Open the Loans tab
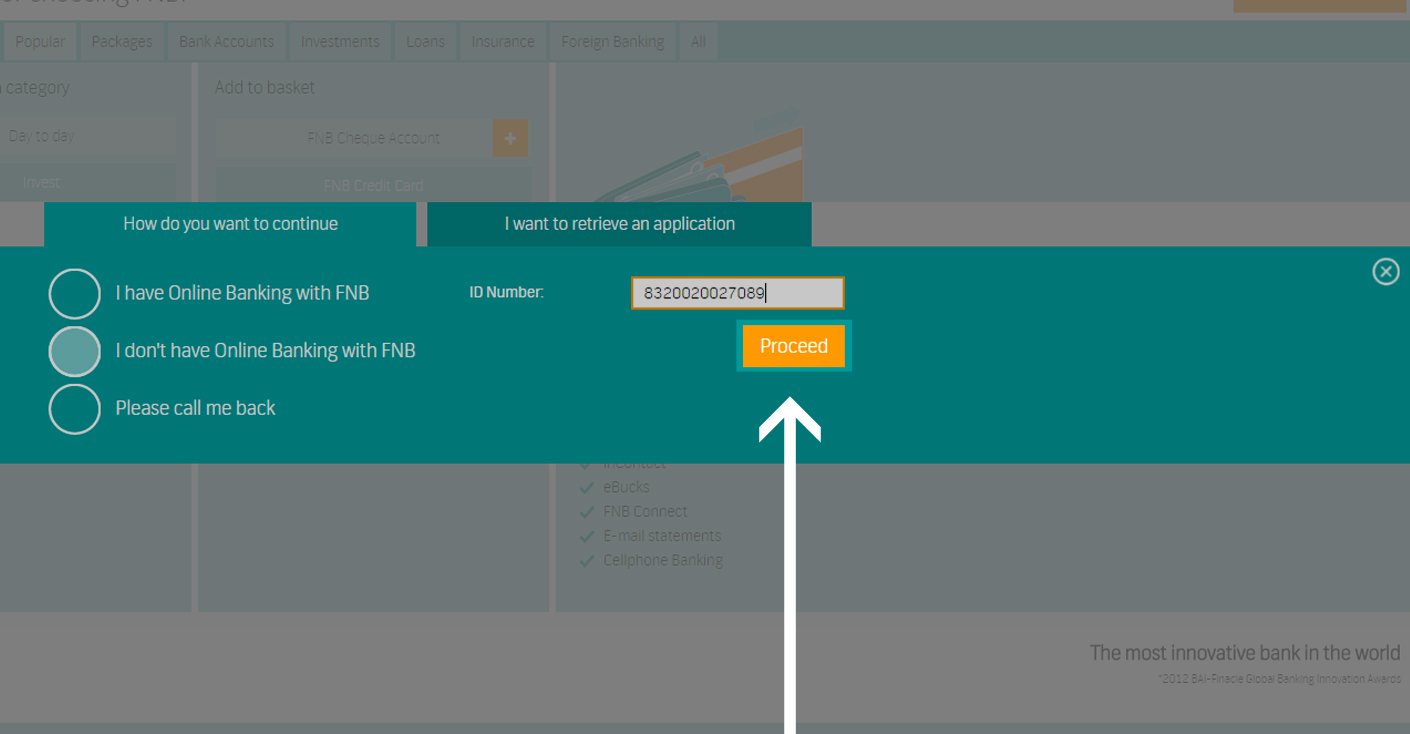This screenshot has height=734, width=1410. [x=425, y=42]
